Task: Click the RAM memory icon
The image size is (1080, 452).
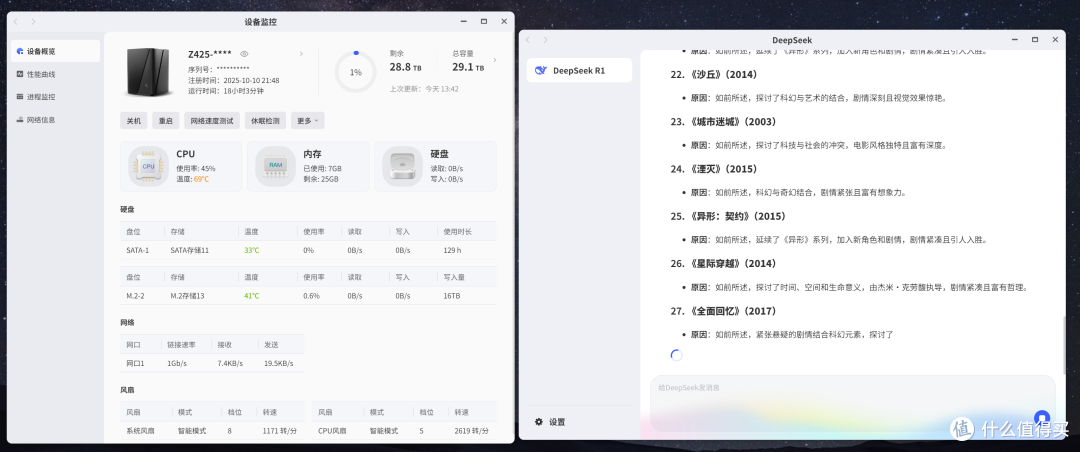Action: tap(276, 166)
